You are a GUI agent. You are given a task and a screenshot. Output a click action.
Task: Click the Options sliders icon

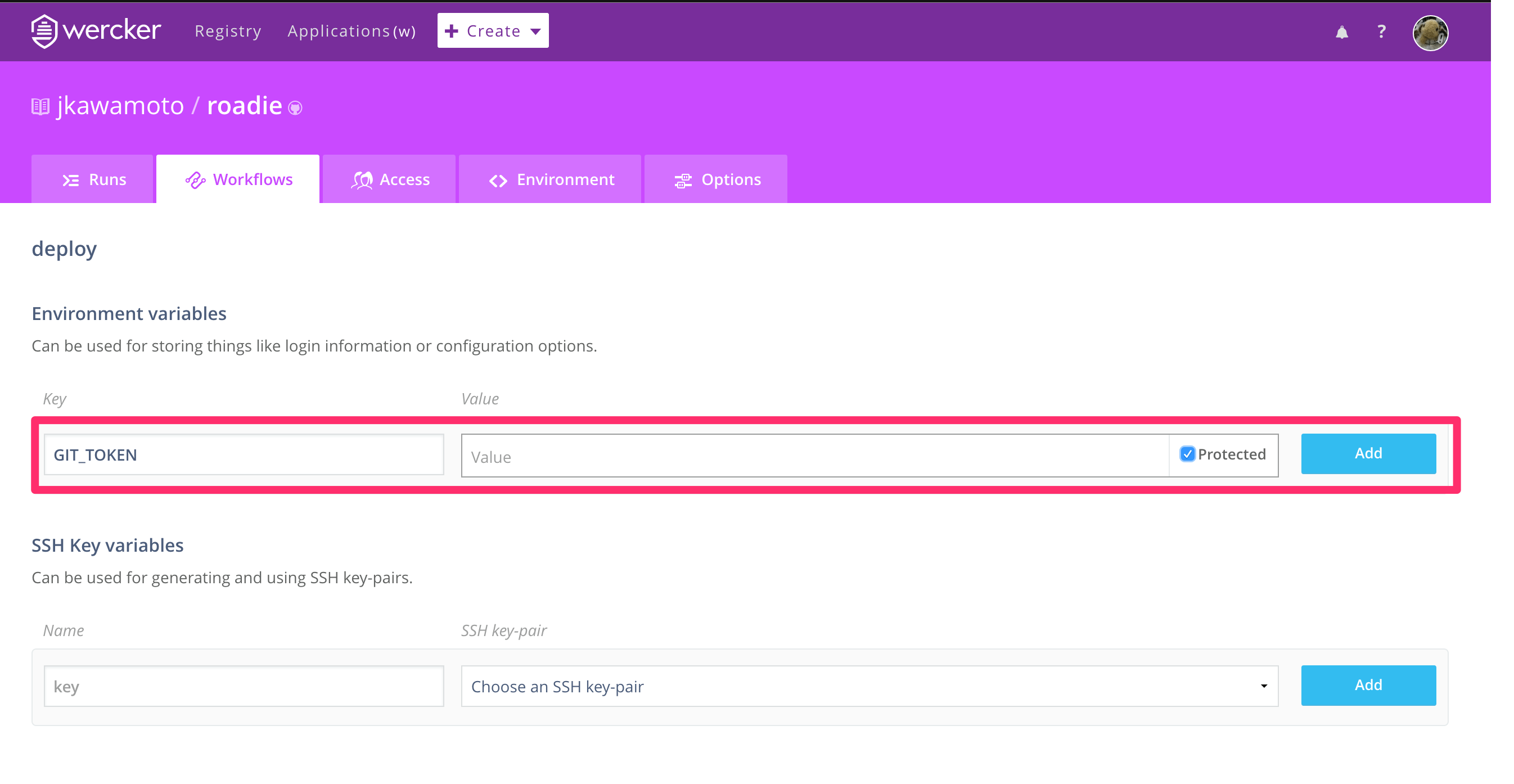coord(683,181)
